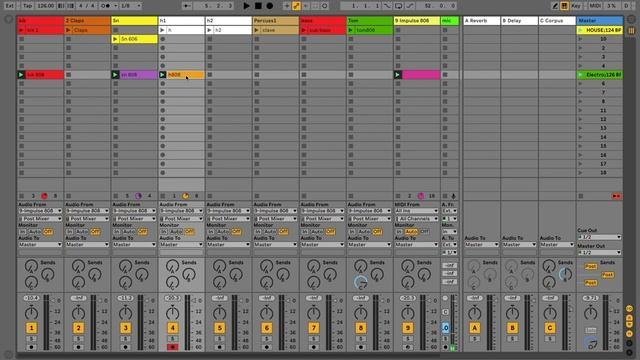Stop clips in the 2 Claps track
Viewport: 640px width, 360px height.
68,196
